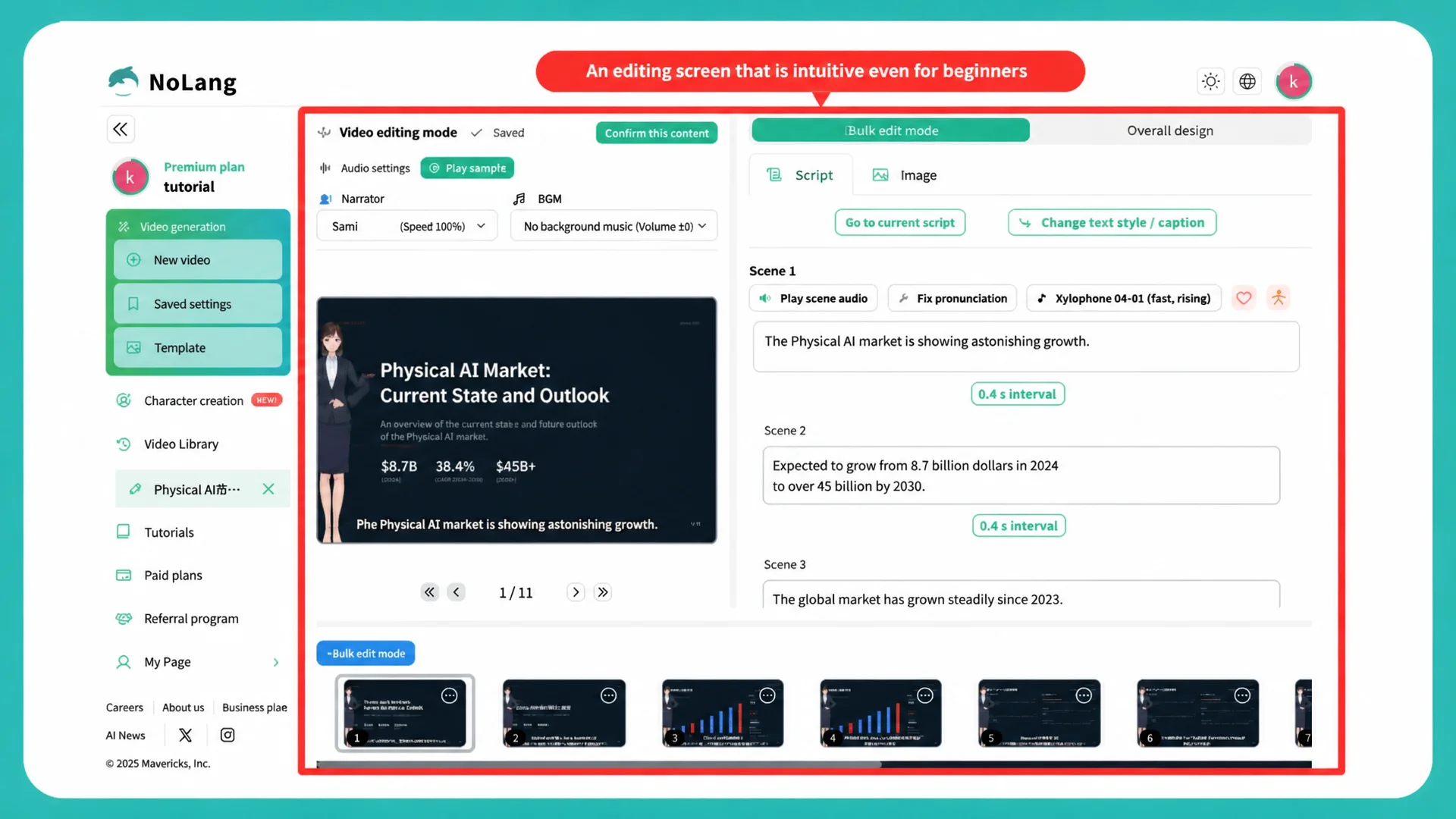
Task: Select slide thumbnail 1
Action: click(405, 714)
